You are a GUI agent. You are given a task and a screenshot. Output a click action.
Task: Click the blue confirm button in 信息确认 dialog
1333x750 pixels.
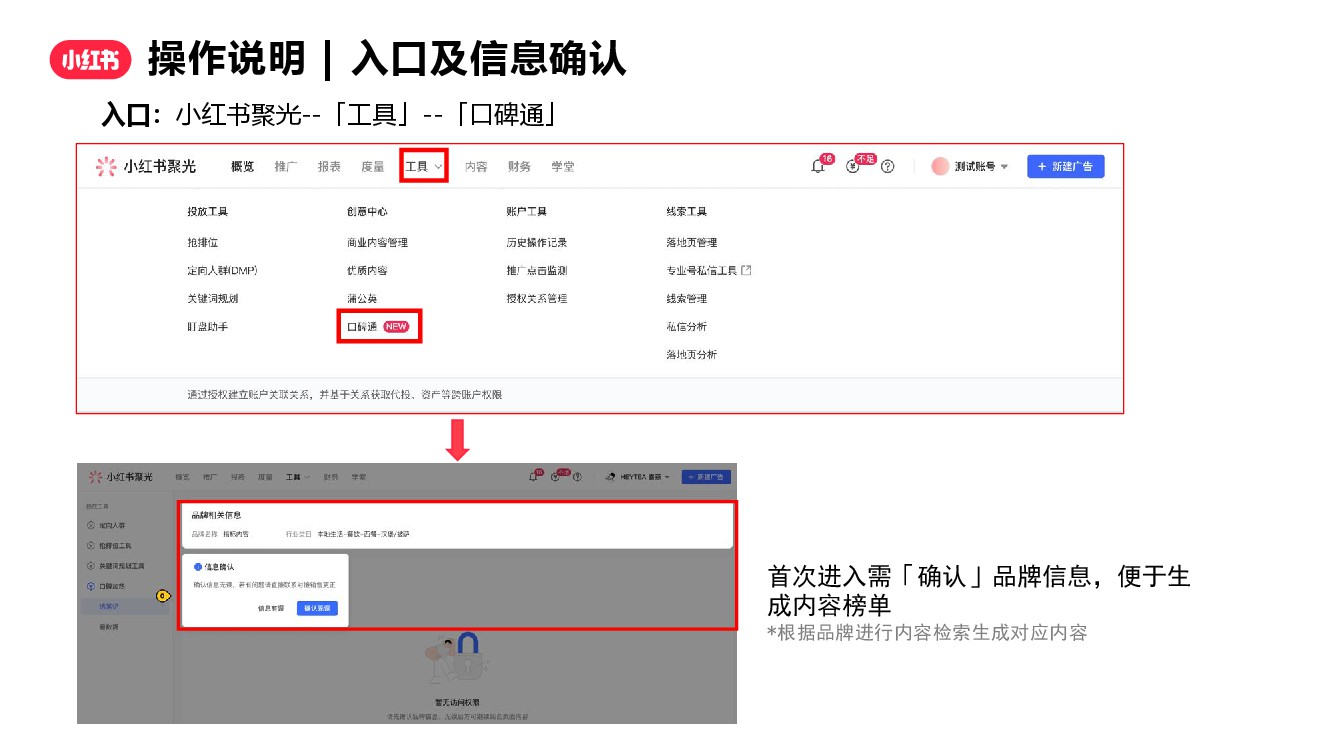317,608
